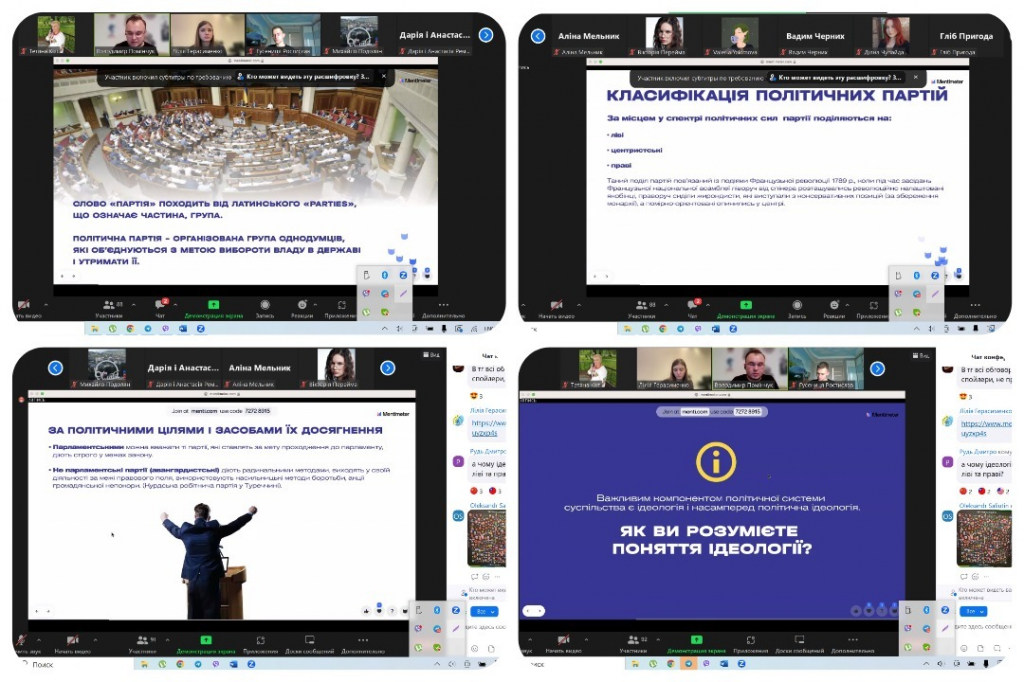Expand participants arrow in parliament-hall slide window
Screen dimensions: 1024x682
[134, 304]
